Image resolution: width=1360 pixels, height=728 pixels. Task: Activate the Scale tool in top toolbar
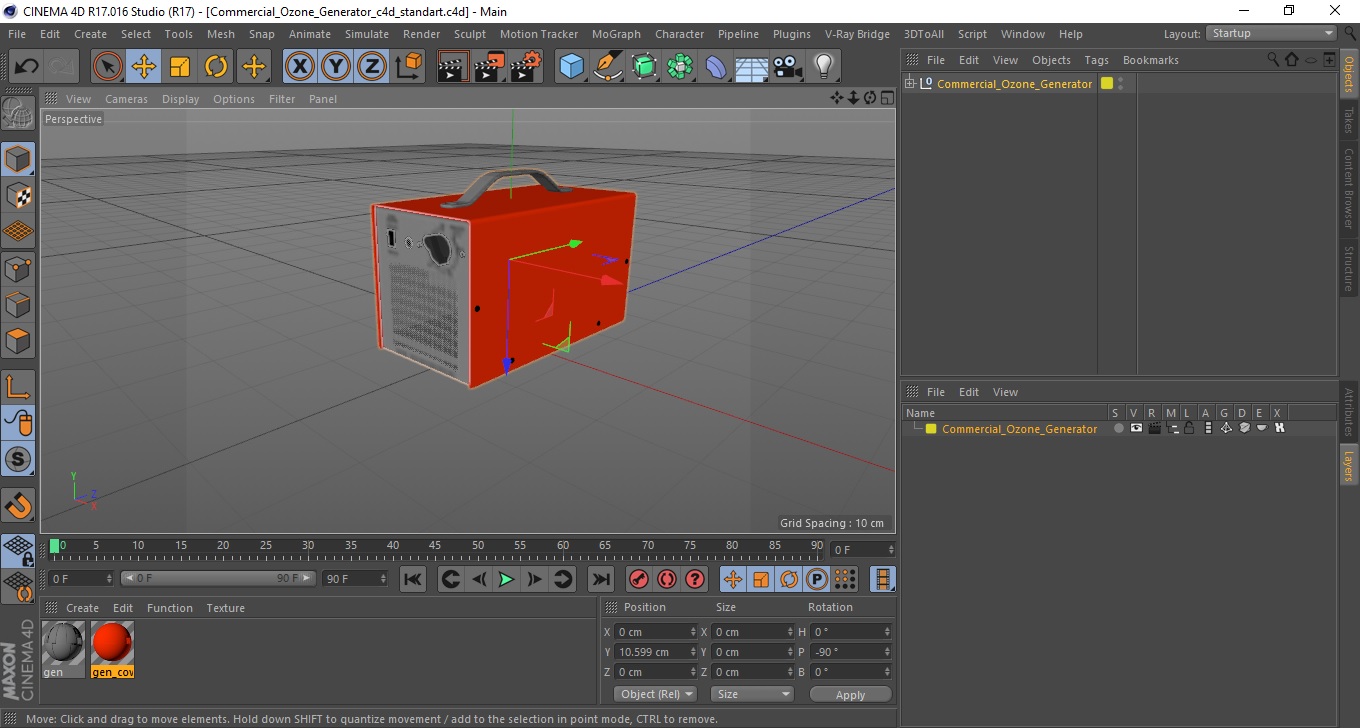coord(180,67)
